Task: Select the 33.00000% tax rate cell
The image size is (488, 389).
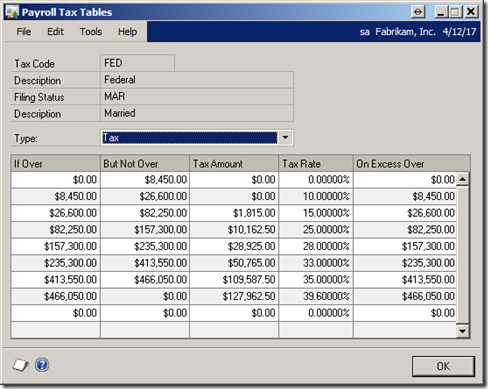Action: click(316, 263)
